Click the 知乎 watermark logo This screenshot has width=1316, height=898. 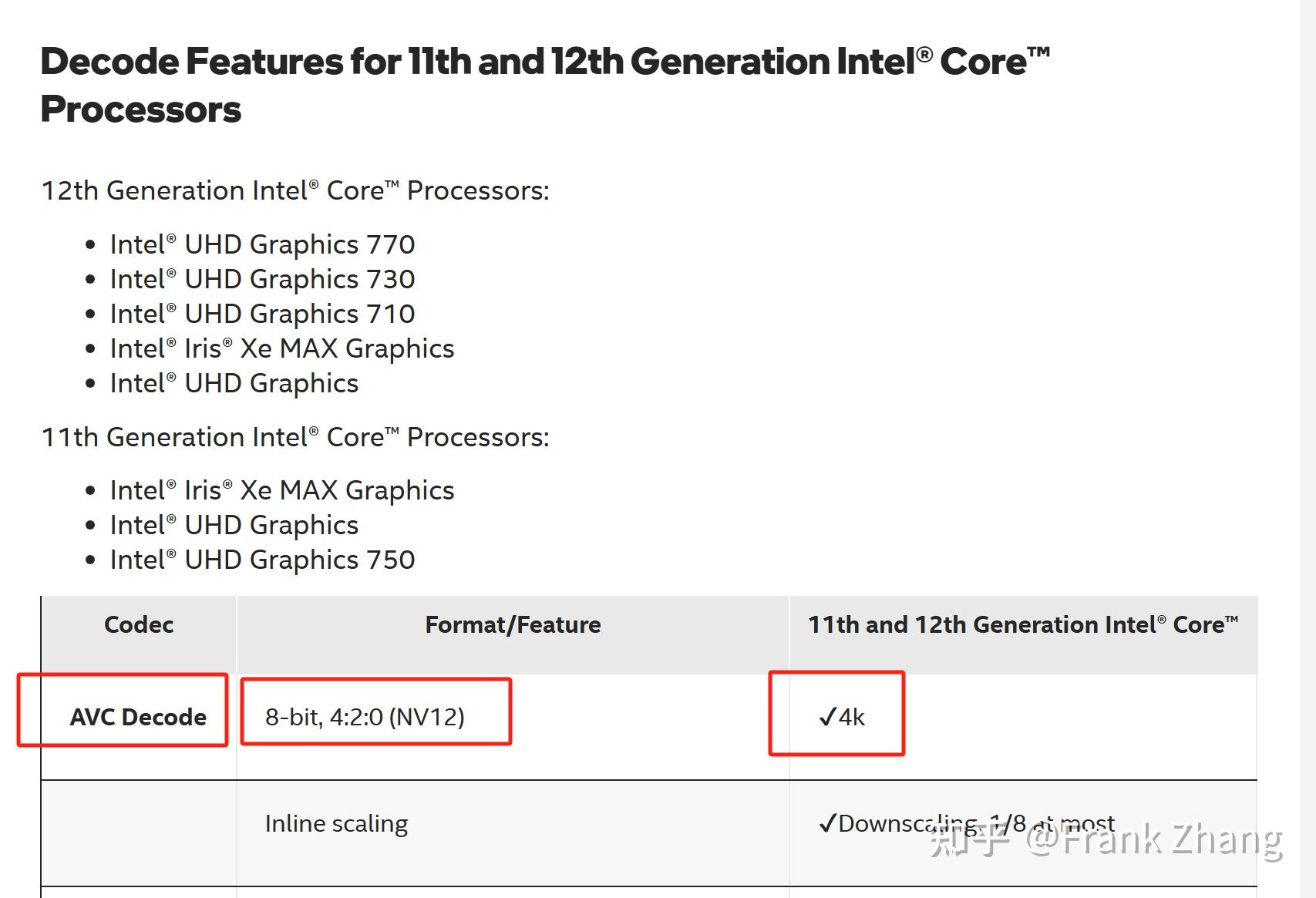tap(968, 839)
